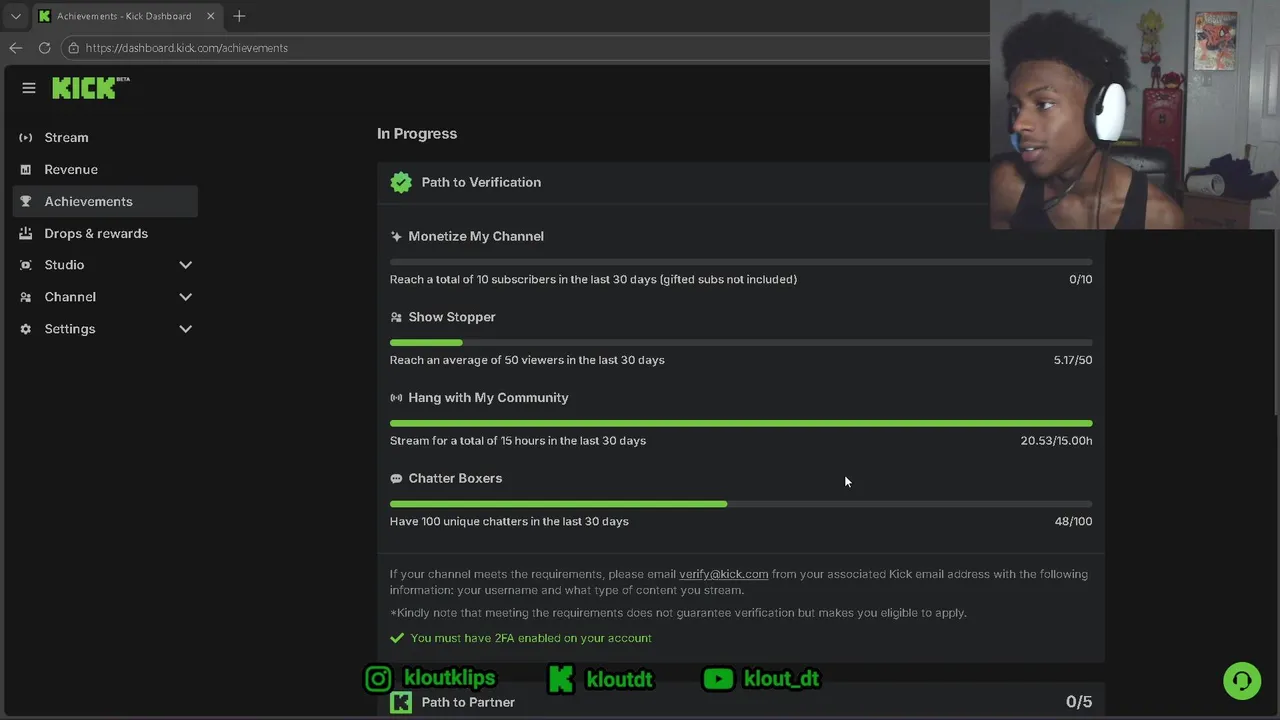Click 'Reach a total of 10 subscribers' text
Screen dimensions: 1280x720
click(x=593, y=280)
